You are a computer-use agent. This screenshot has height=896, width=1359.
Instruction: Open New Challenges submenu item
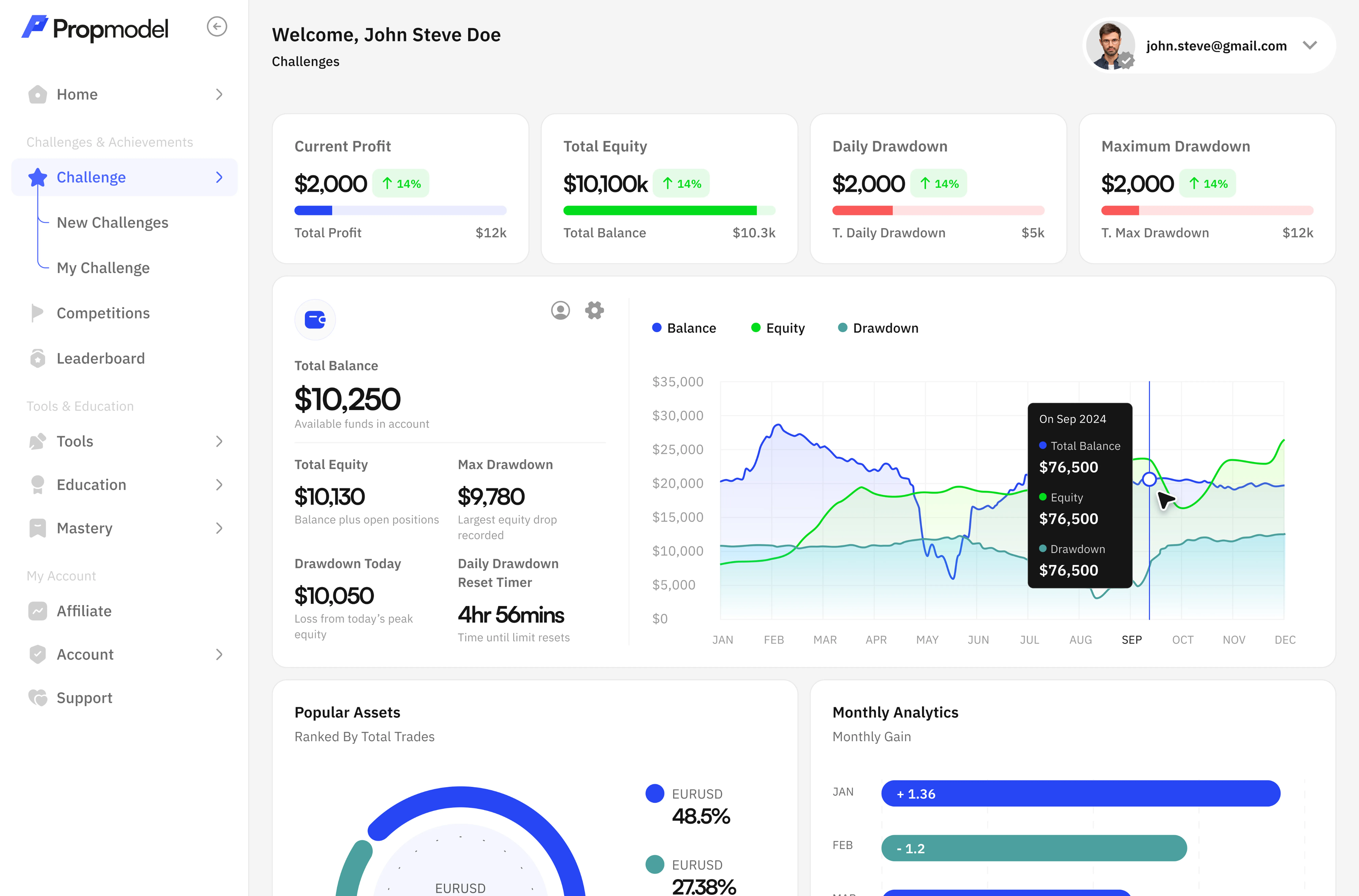[x=113, y=222]
